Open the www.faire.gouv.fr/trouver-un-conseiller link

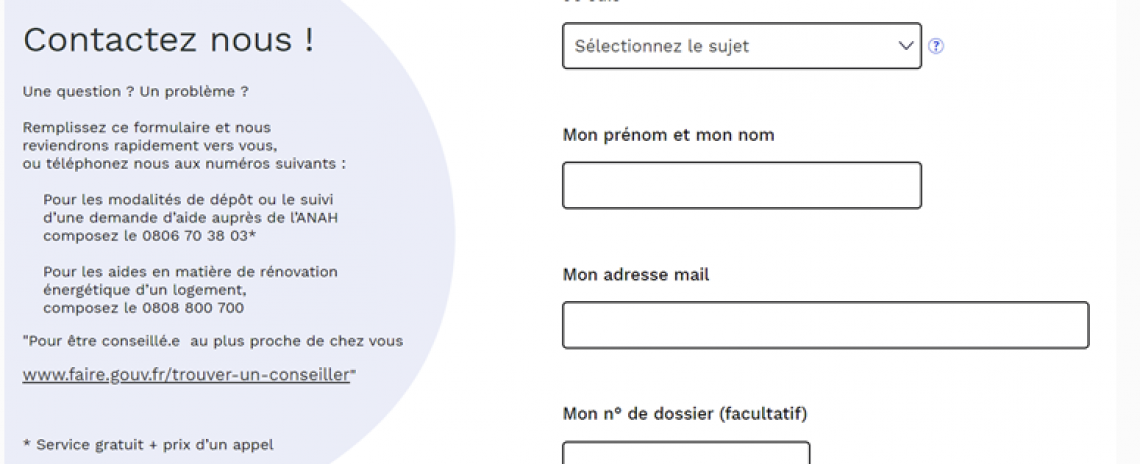pos(186,375)
